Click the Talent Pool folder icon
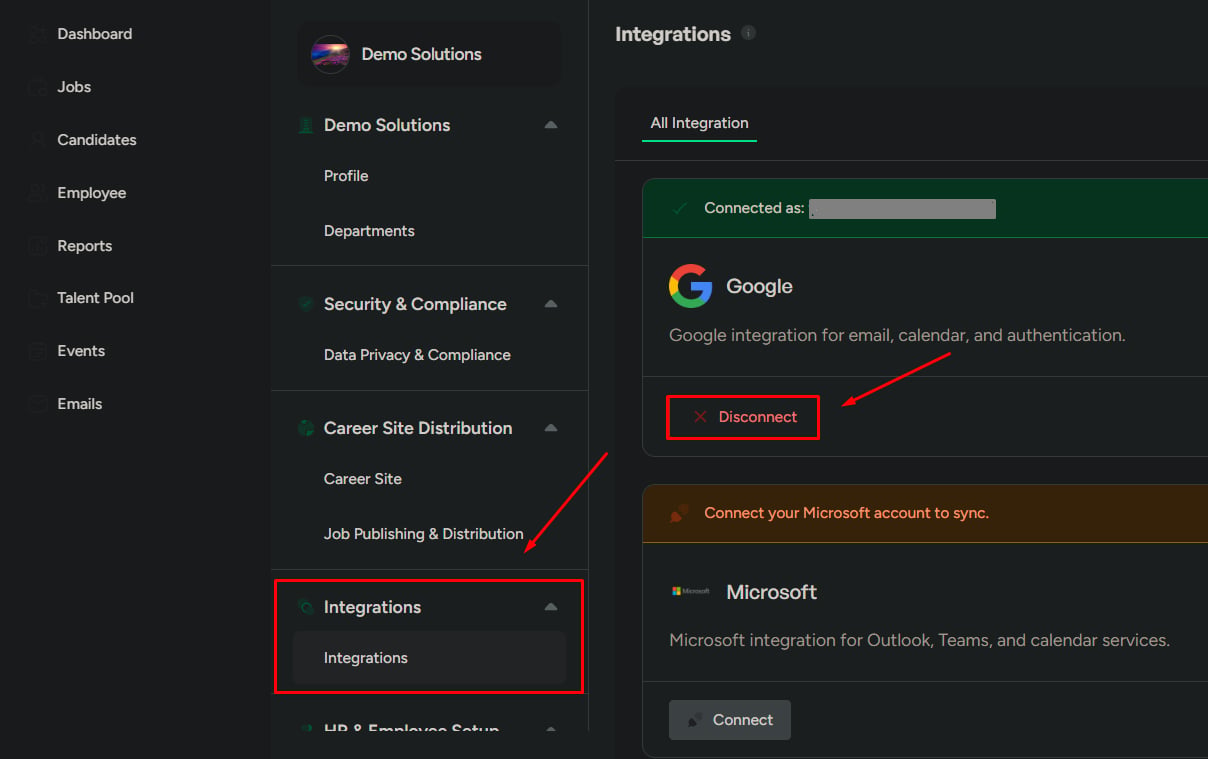This screenshot has width=1208, height=759. pyautogui.click(x=37, y=298)
